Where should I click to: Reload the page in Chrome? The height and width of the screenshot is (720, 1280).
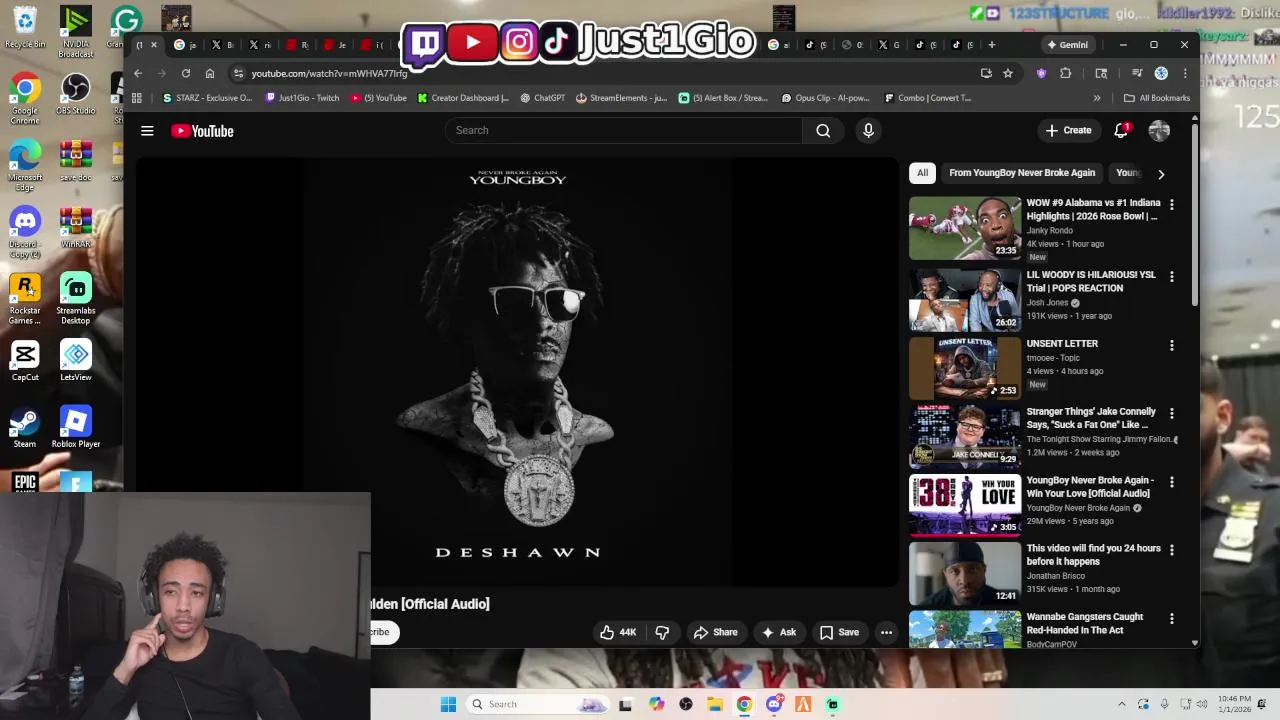186,73
